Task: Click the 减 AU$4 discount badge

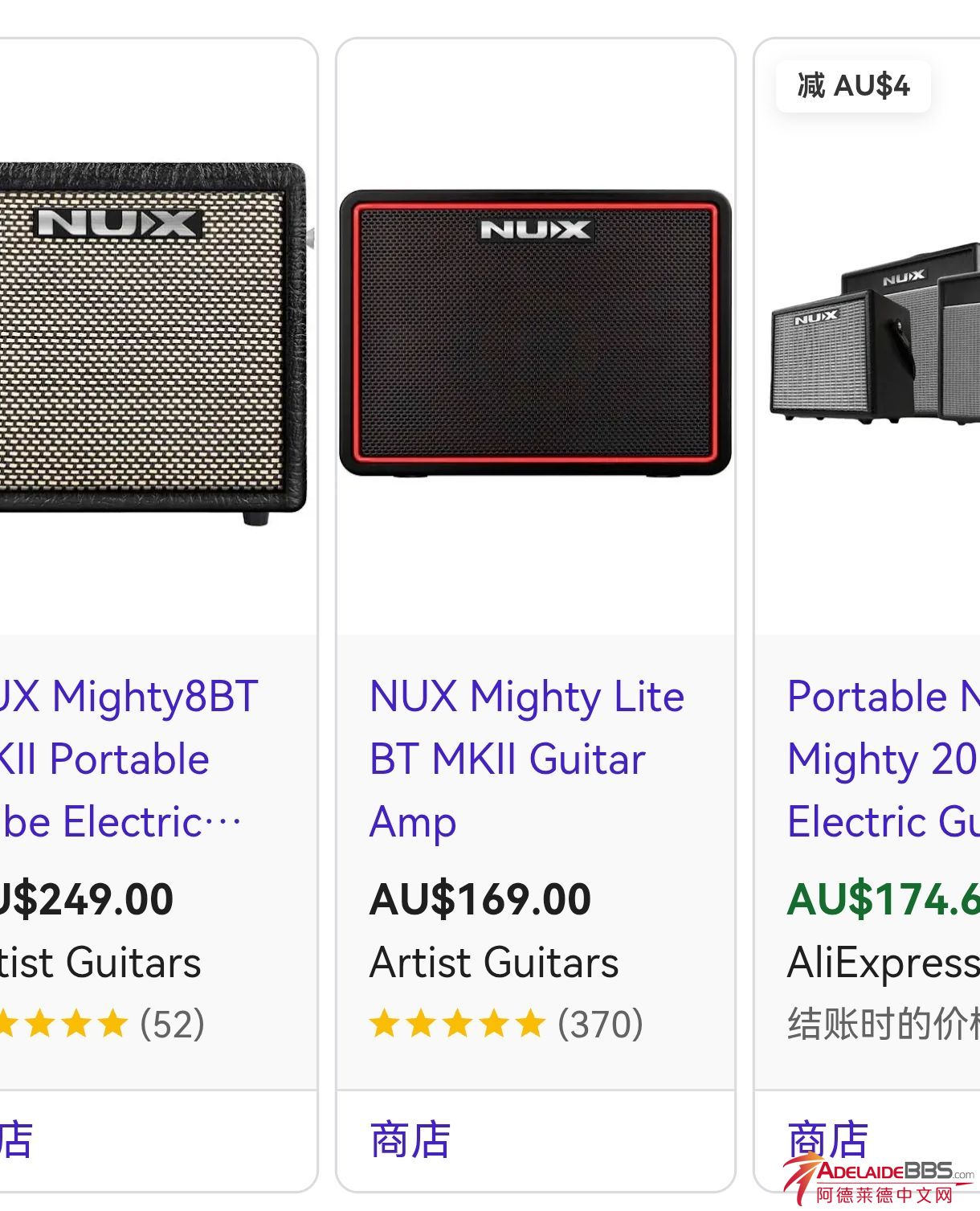Action: point(853,85)
